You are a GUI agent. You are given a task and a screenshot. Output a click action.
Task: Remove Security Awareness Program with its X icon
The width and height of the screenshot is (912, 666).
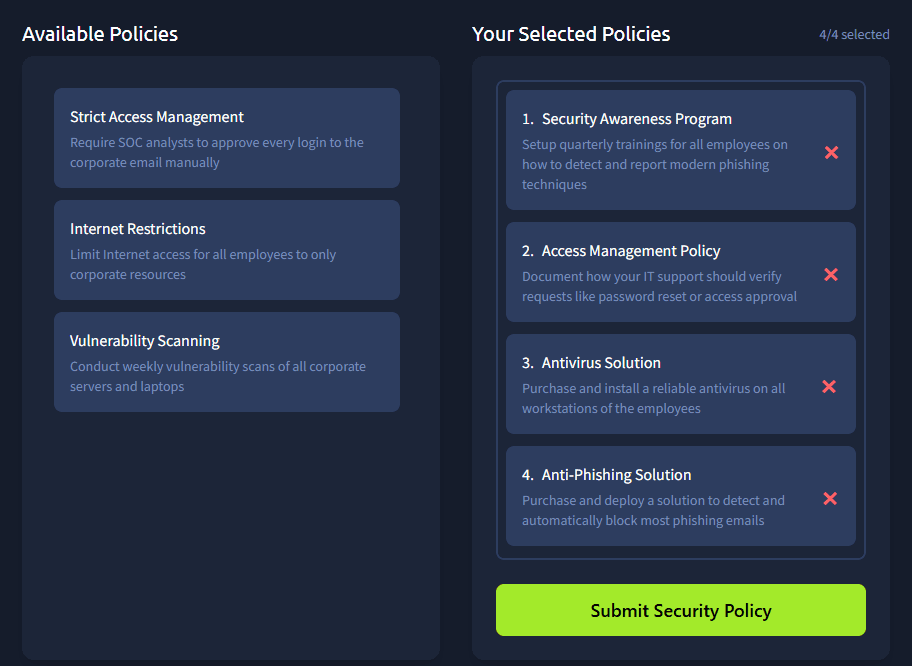coord(830,152)
